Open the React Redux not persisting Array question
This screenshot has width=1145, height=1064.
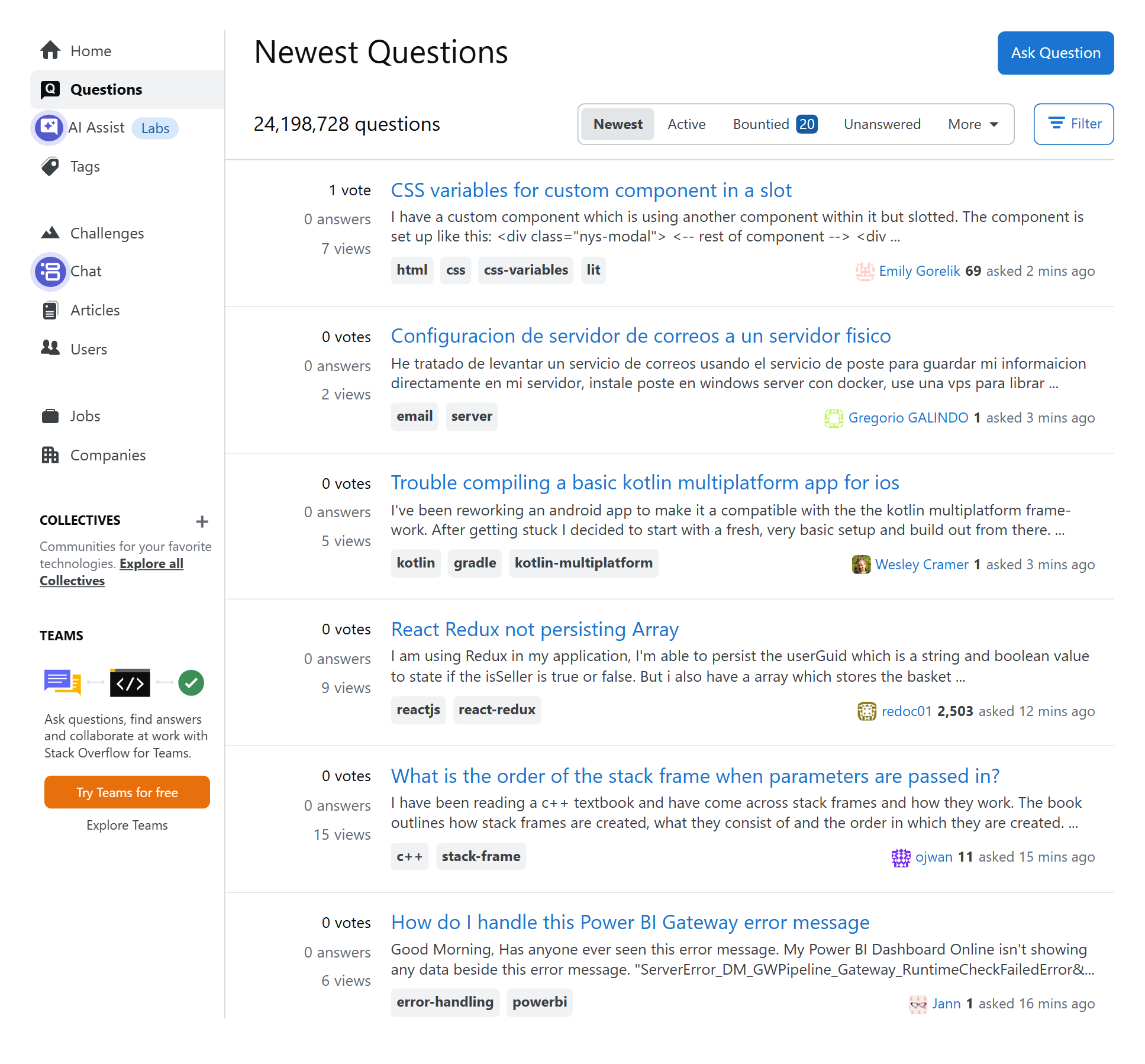[534, 629]
